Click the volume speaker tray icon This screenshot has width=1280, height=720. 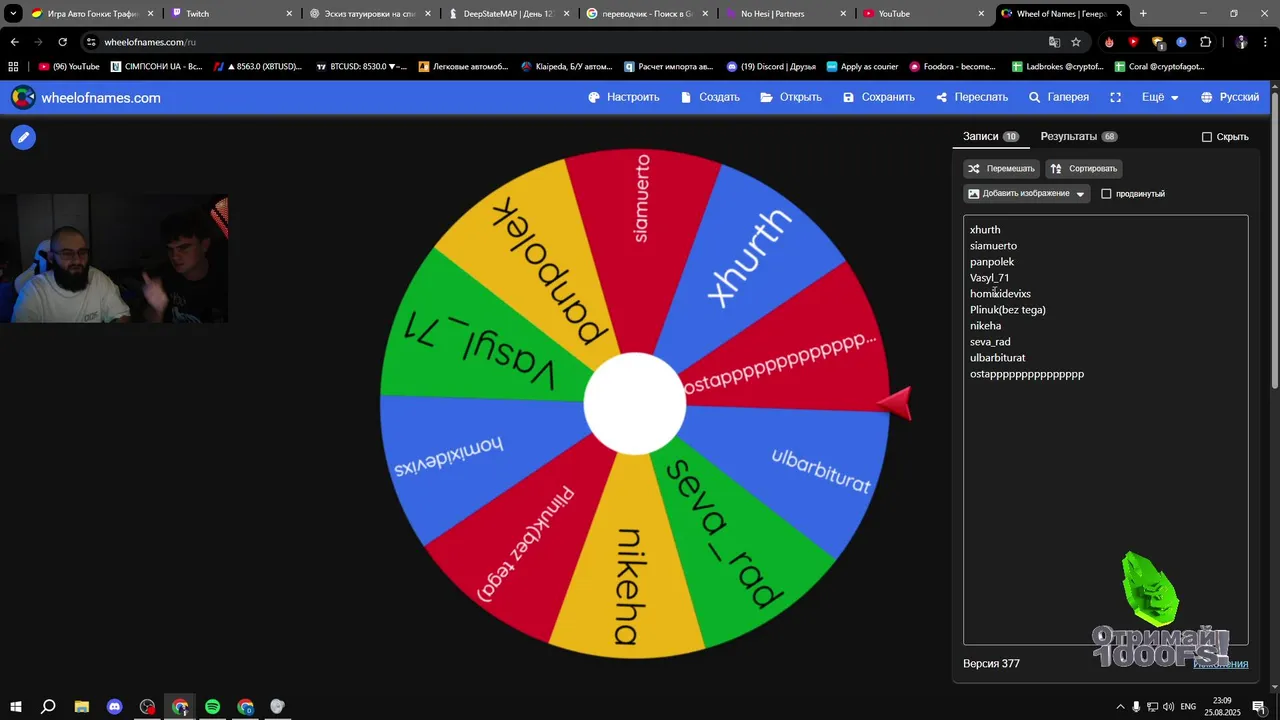(1168, 707)
